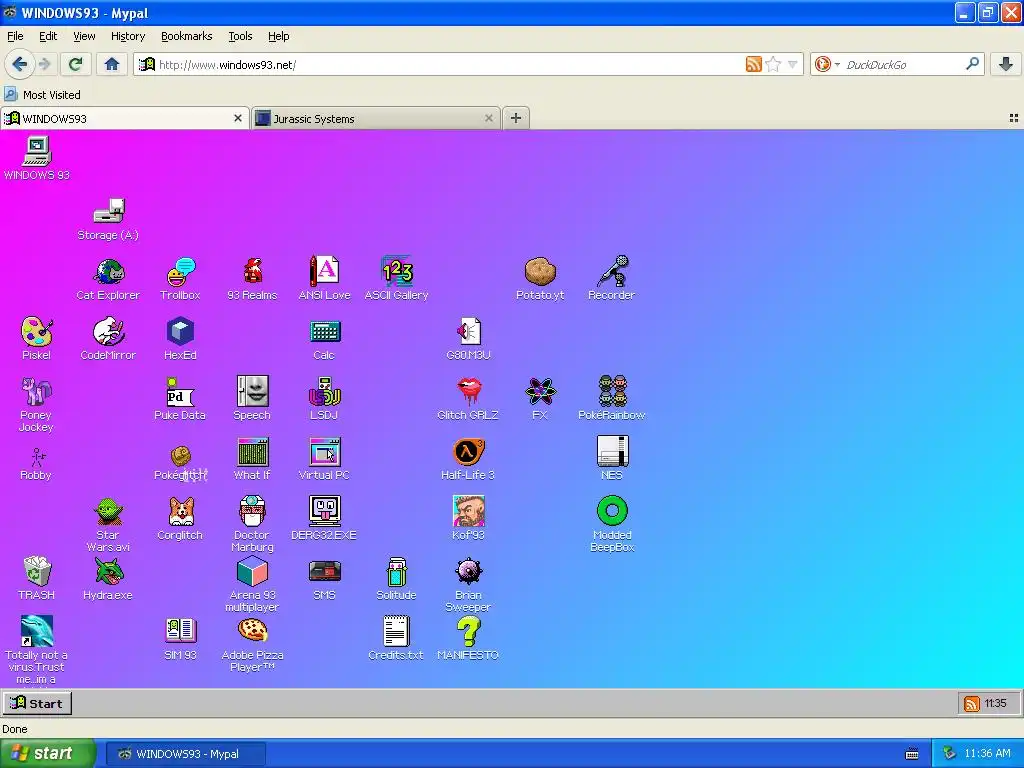Open the TRASH recycle bin
Screen dimensions: 1024x768
tap(37, 571)
